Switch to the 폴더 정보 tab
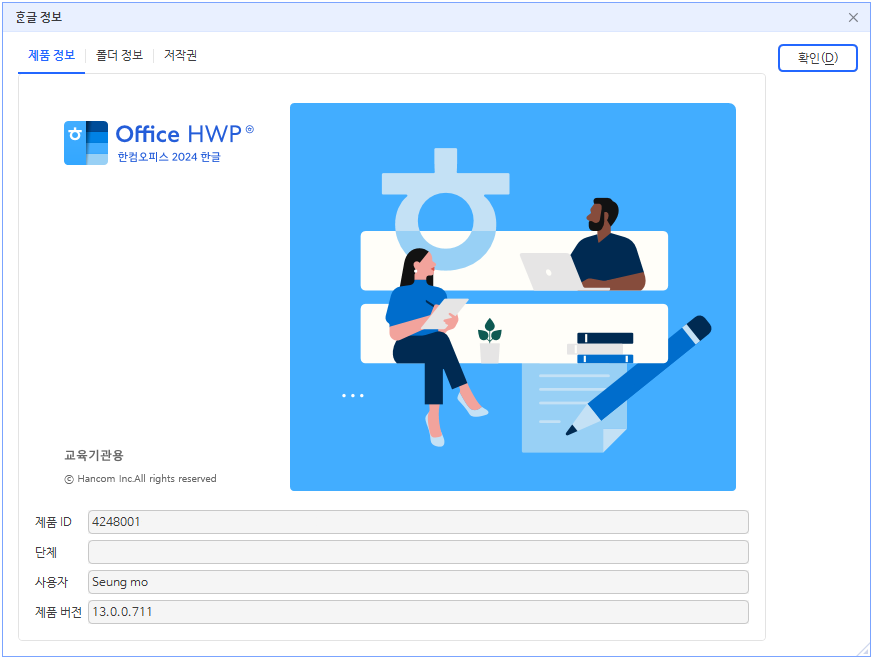 [121, 56]
